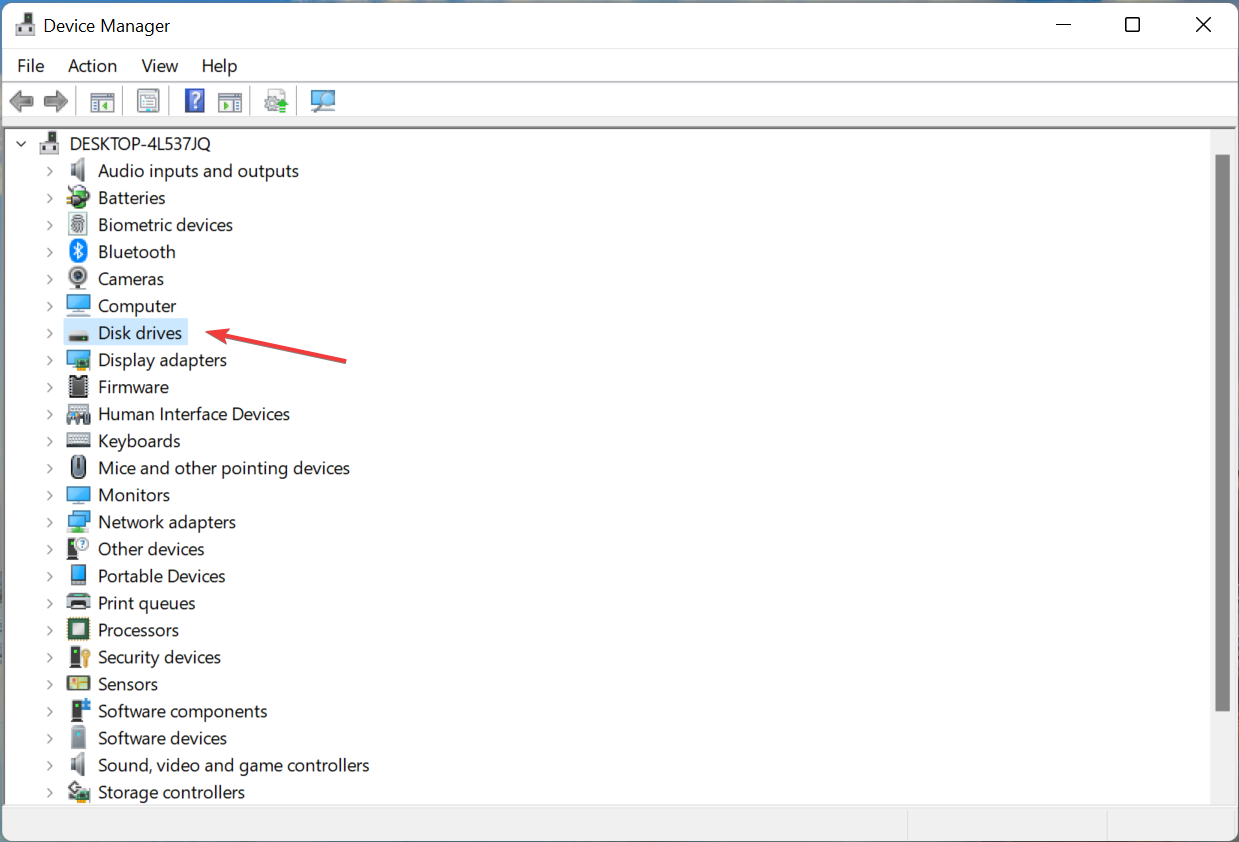Screen dimensions: 1239x842
Task: Select the Processors chip icon
Action: 78,630
